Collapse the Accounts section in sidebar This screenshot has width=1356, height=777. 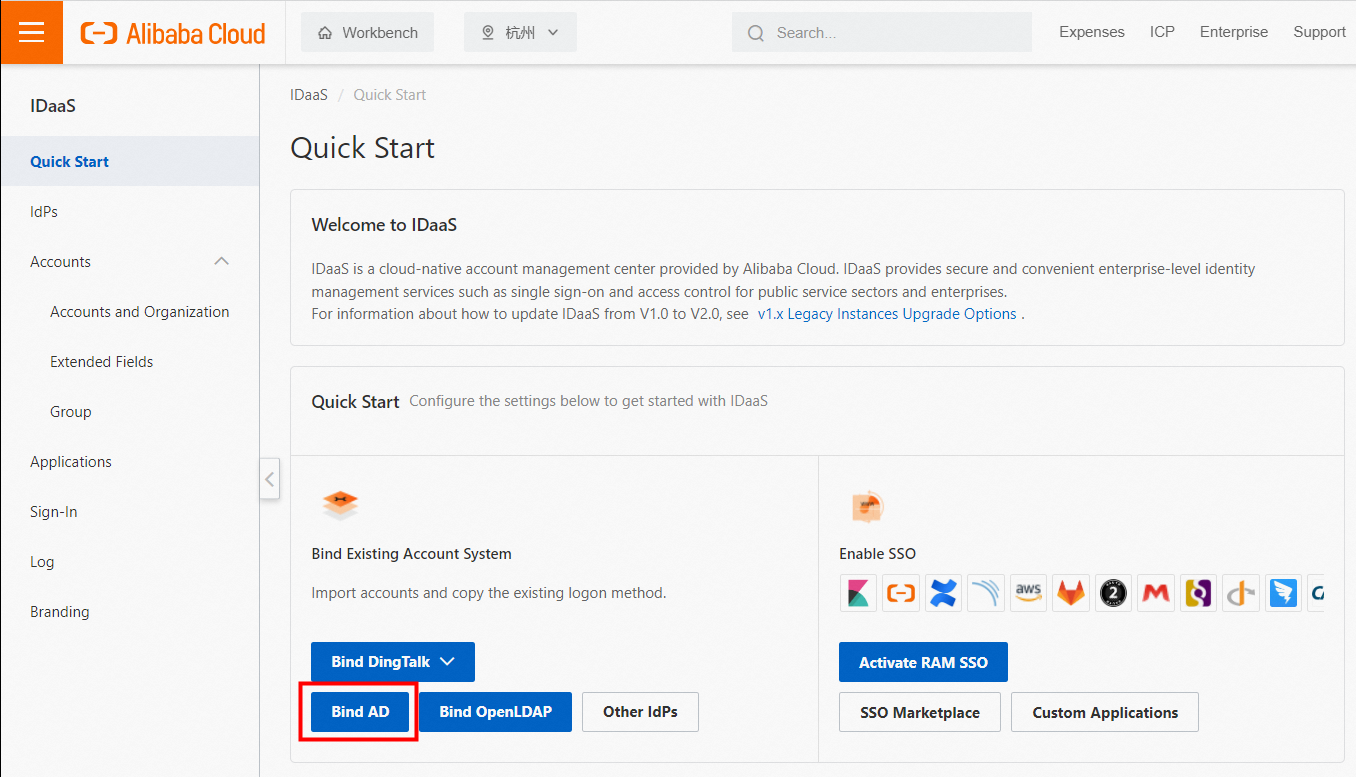(x=221, y=261)
